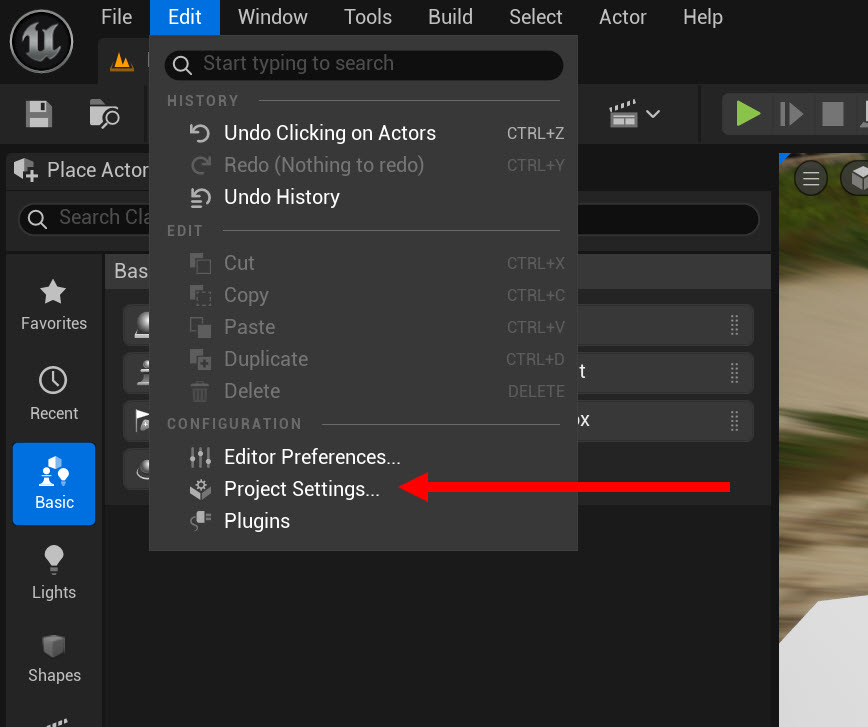This screenshot has height=727, width=868.
Task: Open the viewport hamburger options menu
Action: click(x=811, y=179)
